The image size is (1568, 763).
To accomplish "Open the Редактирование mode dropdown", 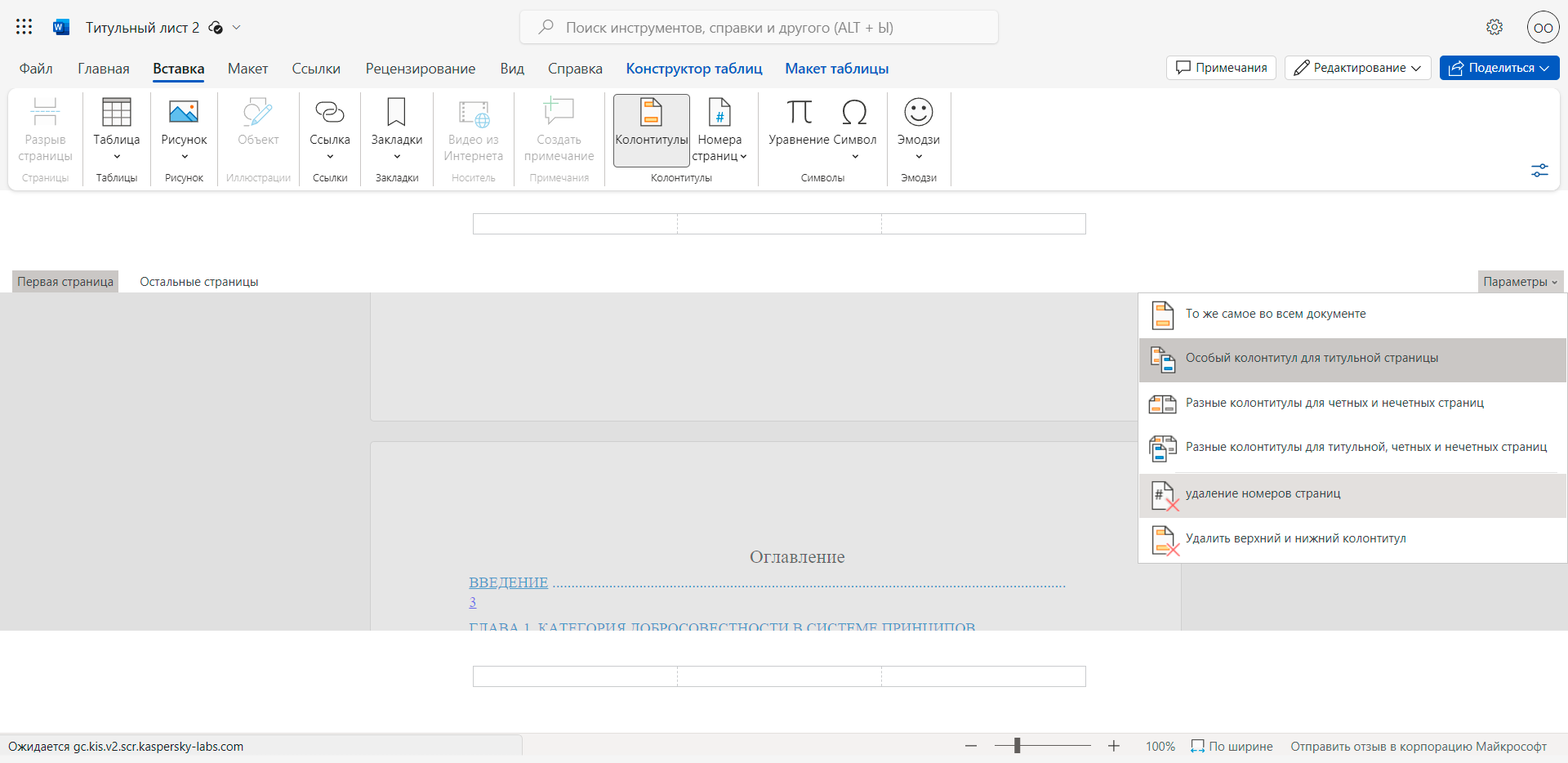I will click(1357, 68).
